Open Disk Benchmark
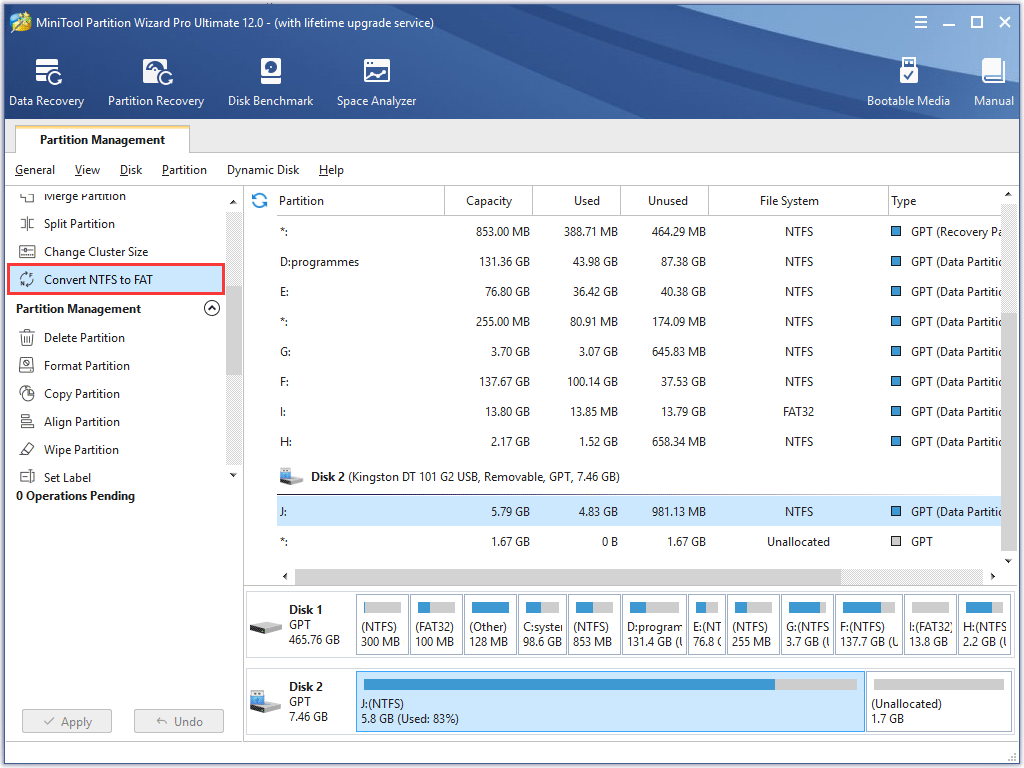Image resolution: width=1024 pixels, height=768 pixels. (x=270, y=82)
